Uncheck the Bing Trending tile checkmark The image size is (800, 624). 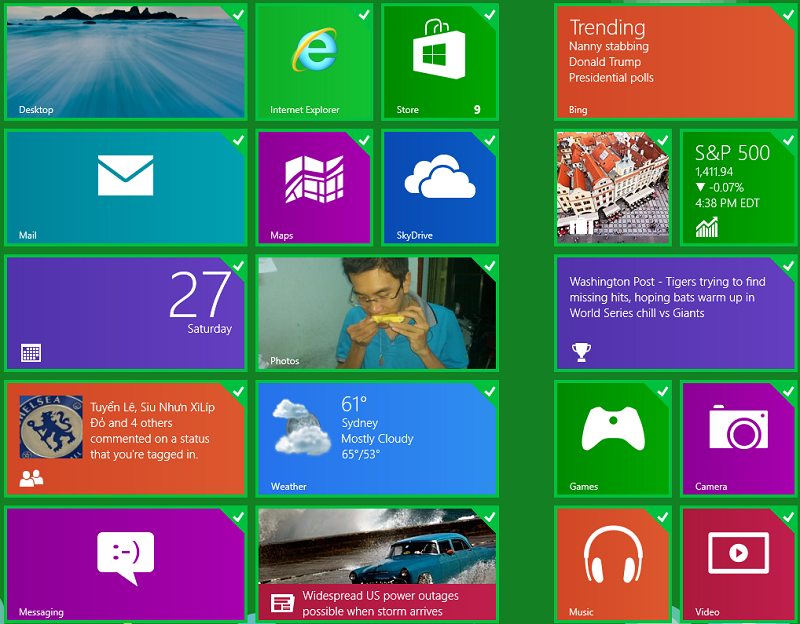[x=788, y=15]
